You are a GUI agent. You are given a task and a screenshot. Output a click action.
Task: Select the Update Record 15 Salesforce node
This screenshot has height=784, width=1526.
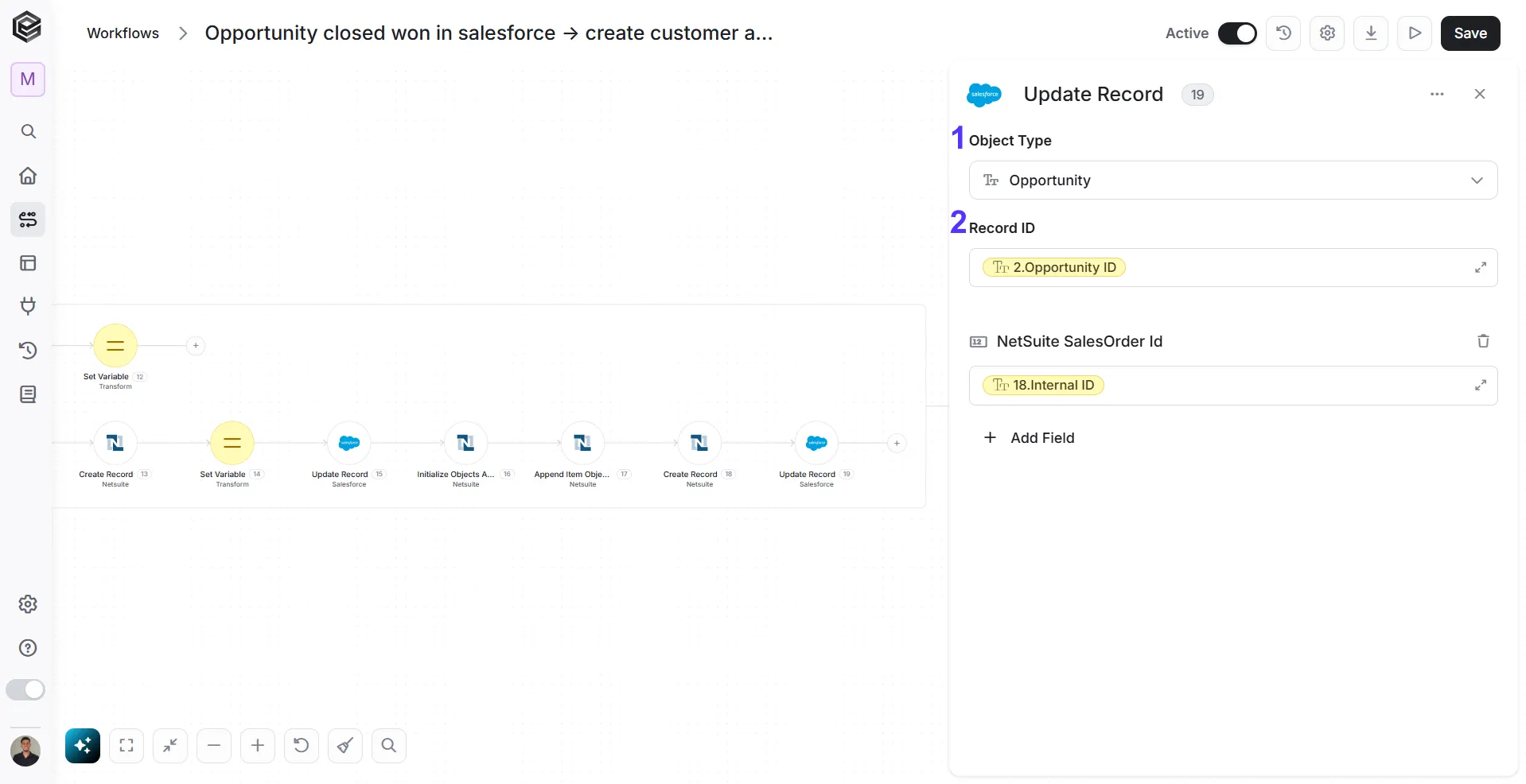(349, 443)
